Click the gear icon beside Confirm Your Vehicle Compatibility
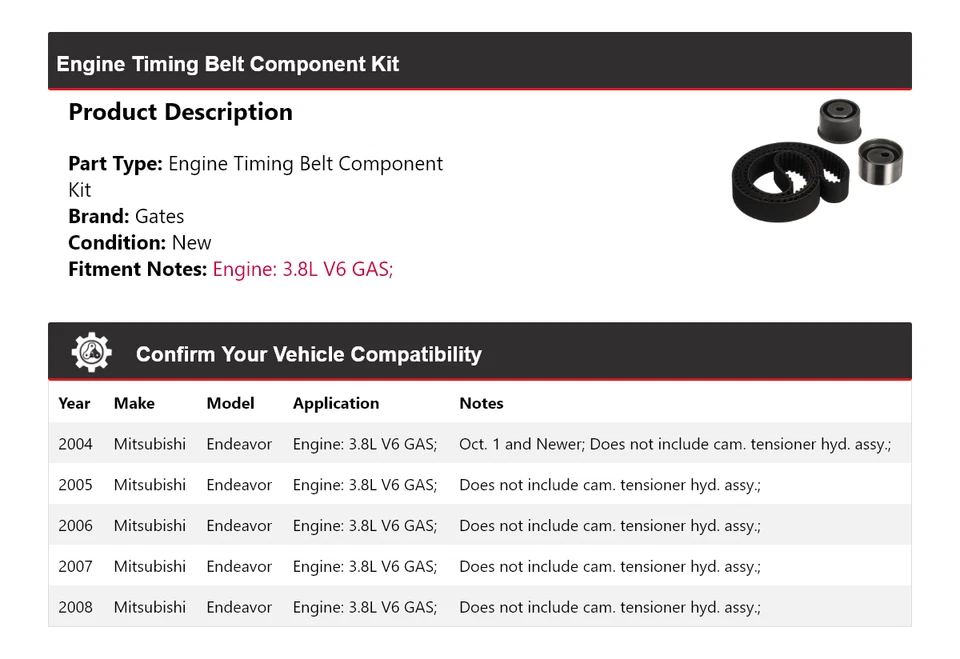Viewport: 960px width, 659px height. point(91,353)
